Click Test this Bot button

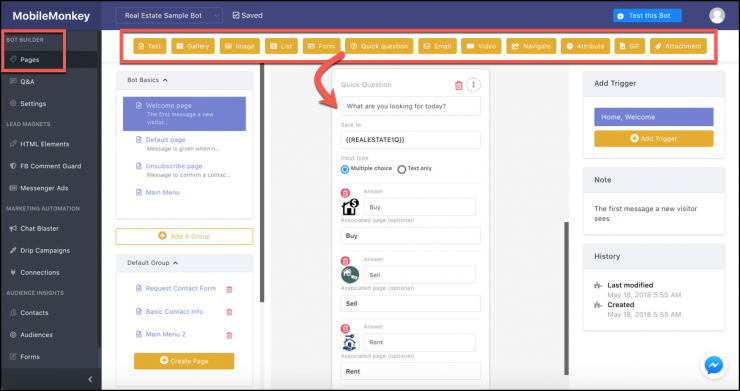pyautogui.click(x=647, y=16)
